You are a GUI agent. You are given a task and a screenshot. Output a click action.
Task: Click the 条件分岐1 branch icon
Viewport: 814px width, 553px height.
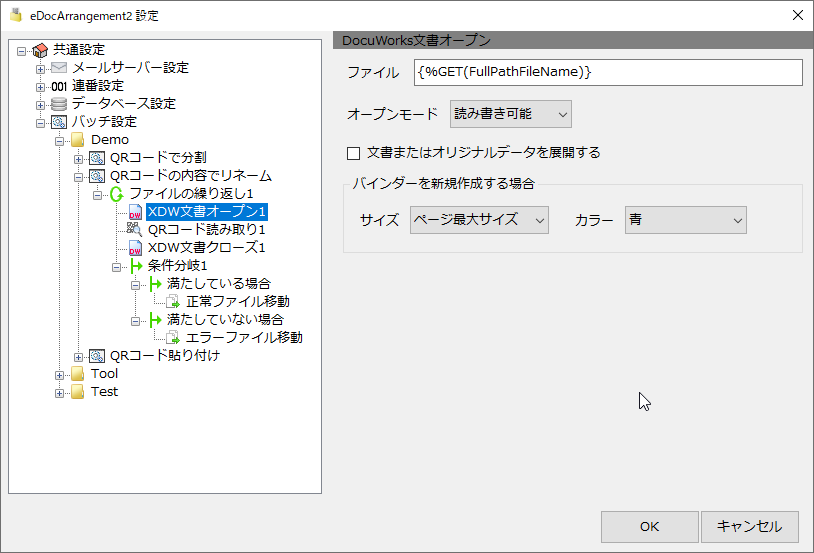tap(136, 266)
